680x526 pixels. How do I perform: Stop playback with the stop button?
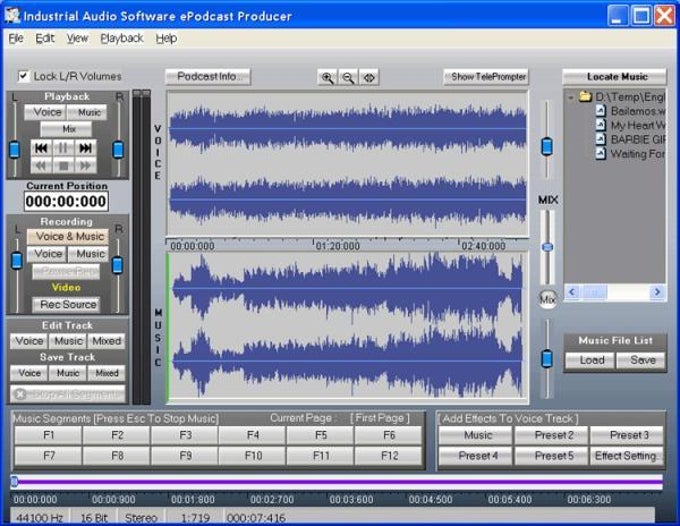pyautogui.click(x=63, y=165)
